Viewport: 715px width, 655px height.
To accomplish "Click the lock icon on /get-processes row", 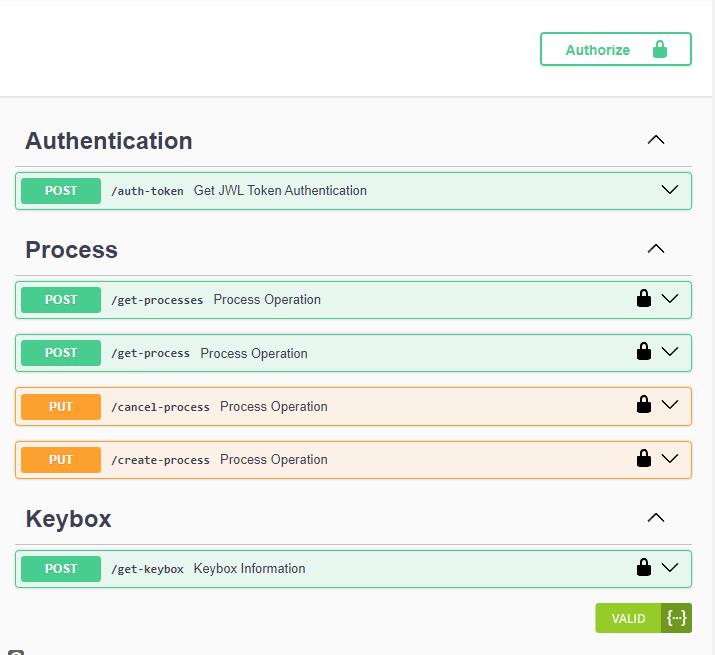I will click(644, 298).
